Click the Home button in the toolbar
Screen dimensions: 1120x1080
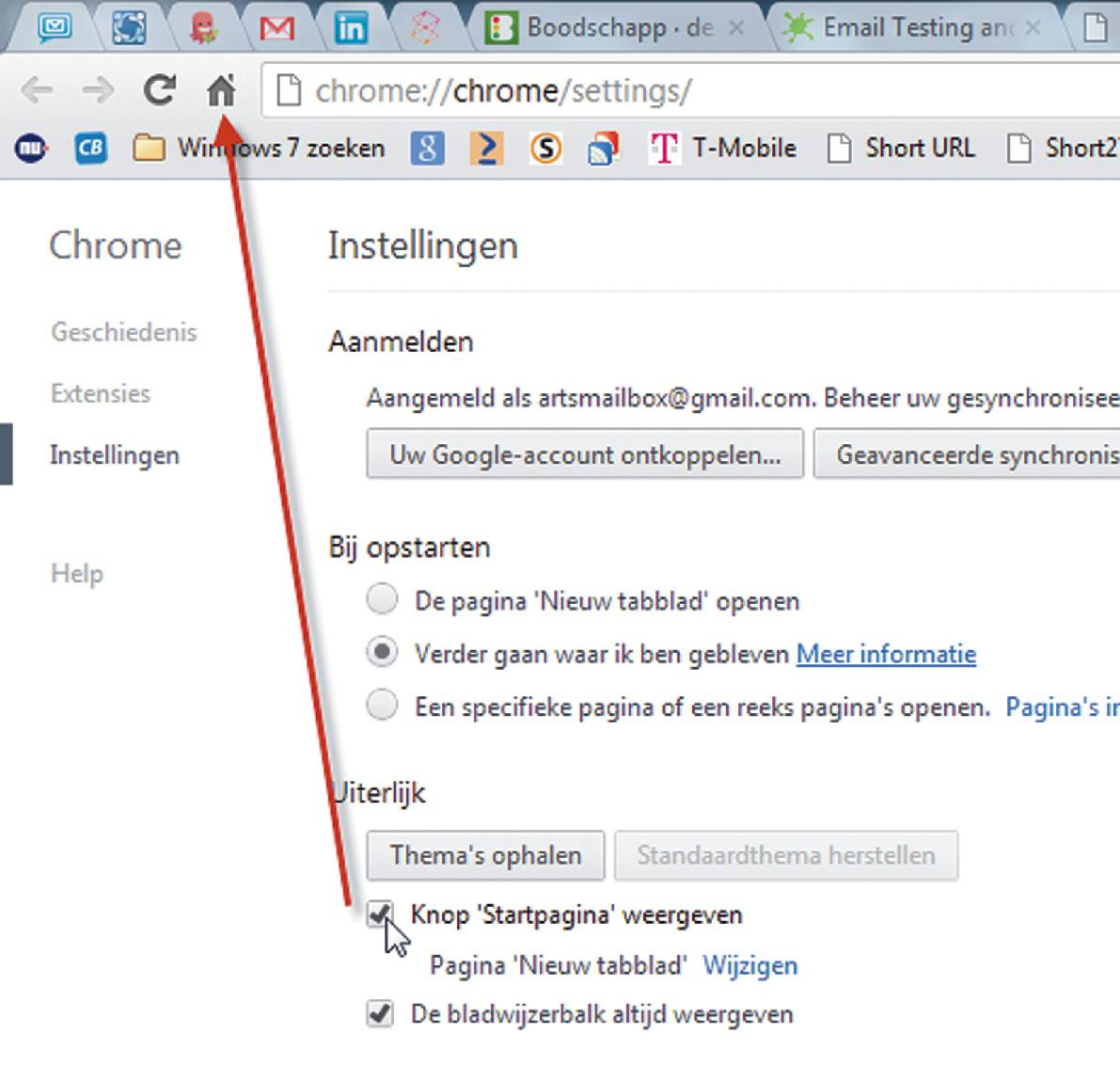coord(222,90)
